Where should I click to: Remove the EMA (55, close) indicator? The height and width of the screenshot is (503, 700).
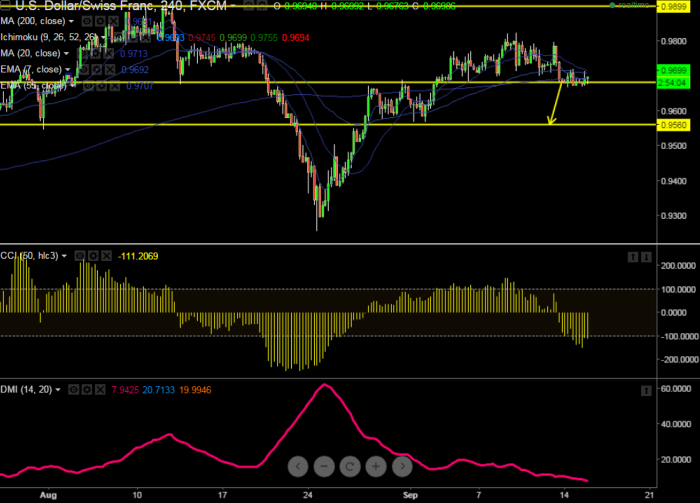[x=115, y=86]
